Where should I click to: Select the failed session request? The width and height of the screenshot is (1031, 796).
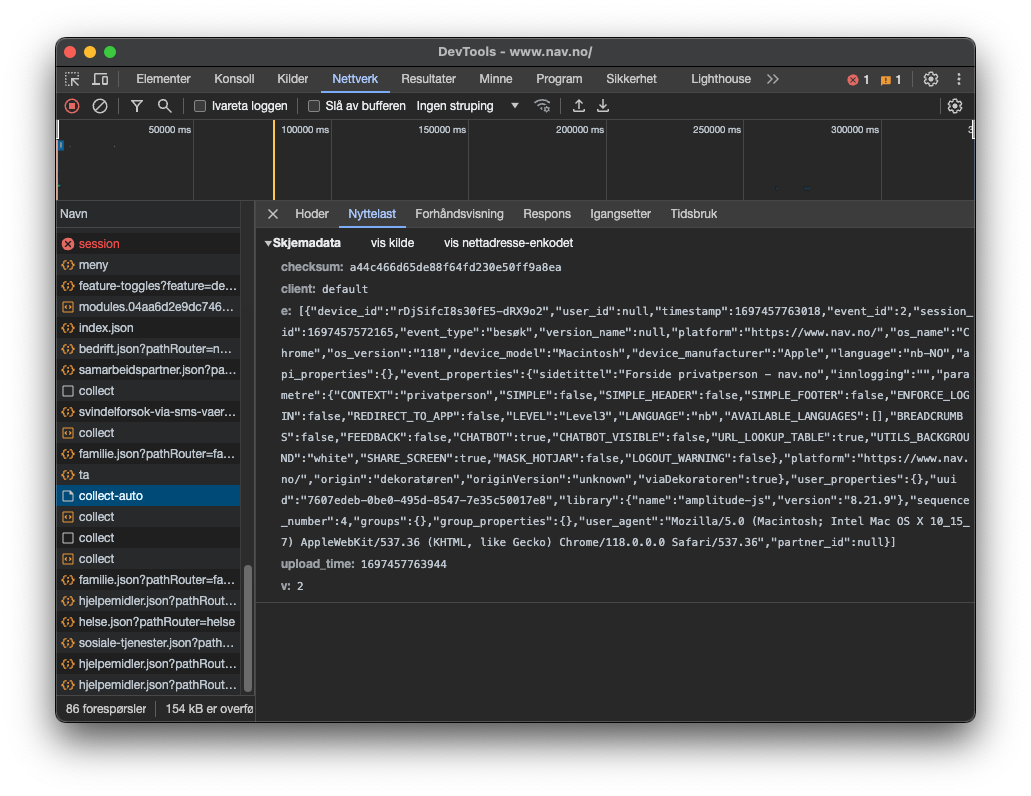pos(149,244)
